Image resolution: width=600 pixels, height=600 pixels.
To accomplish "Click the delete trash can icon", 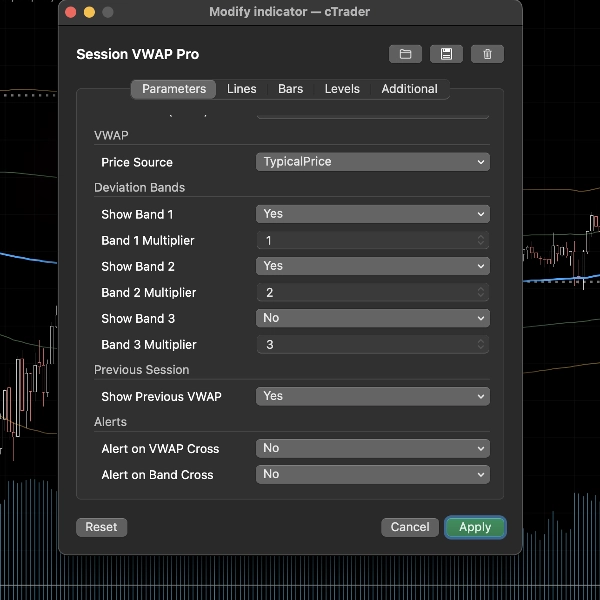I will click(487, 54).
